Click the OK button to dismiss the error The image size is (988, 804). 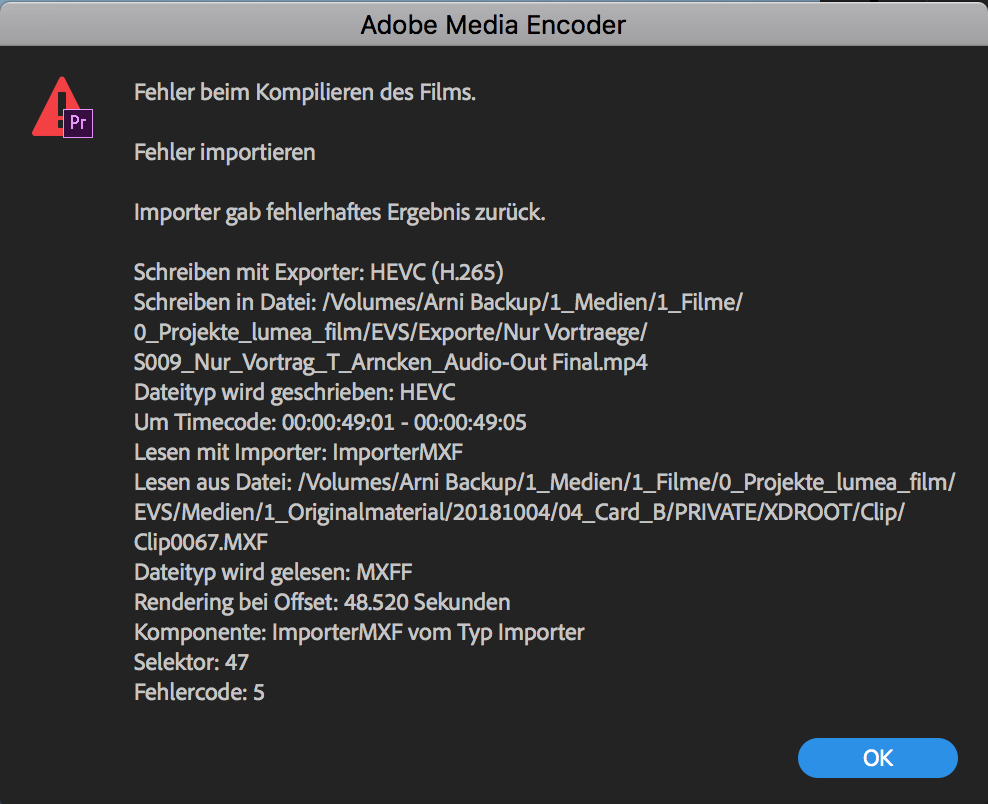(877, 757)
